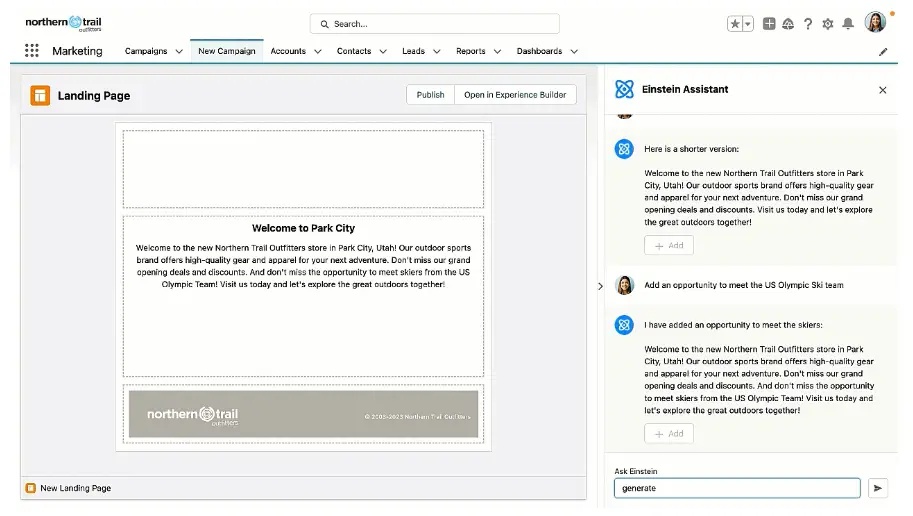The width and height of the screenshot is (913, 516).
Task: Click the Welcome to Park City heading
Action: tap(303, 228)
